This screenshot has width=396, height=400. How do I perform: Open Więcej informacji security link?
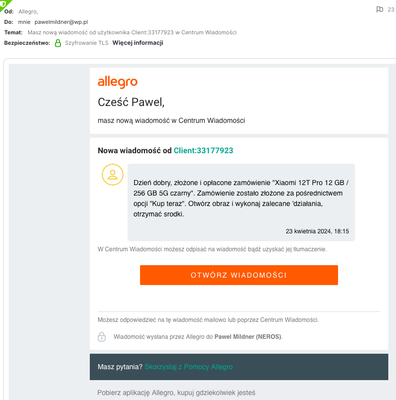pyautogui.click(x=138, y=43)
